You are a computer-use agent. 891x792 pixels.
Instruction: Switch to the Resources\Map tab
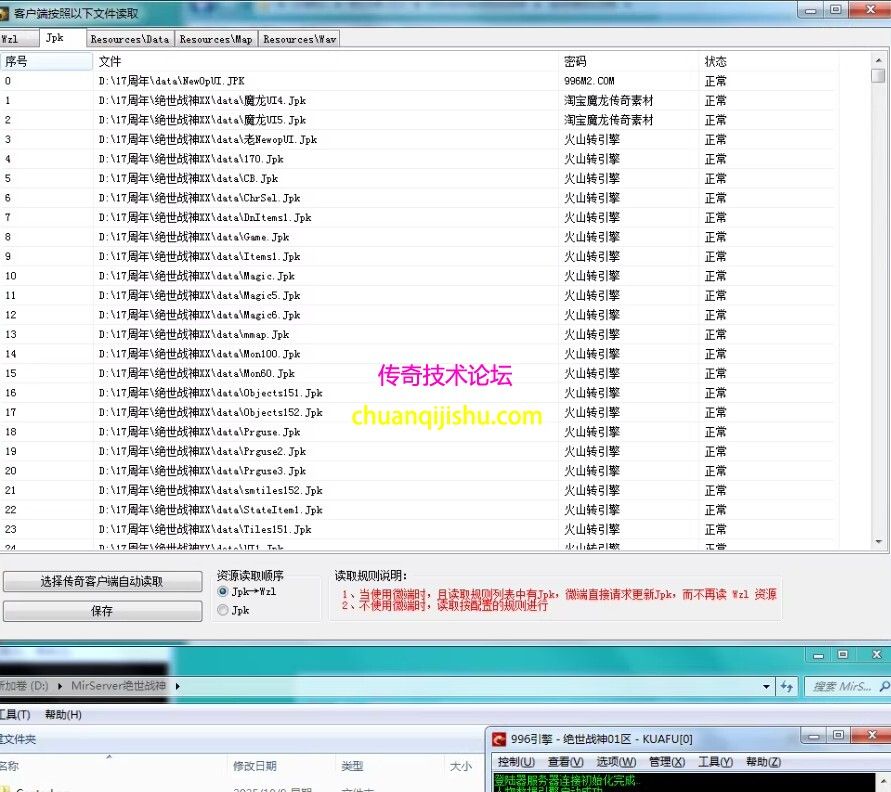pyautogui.click(x=216, y=38)
